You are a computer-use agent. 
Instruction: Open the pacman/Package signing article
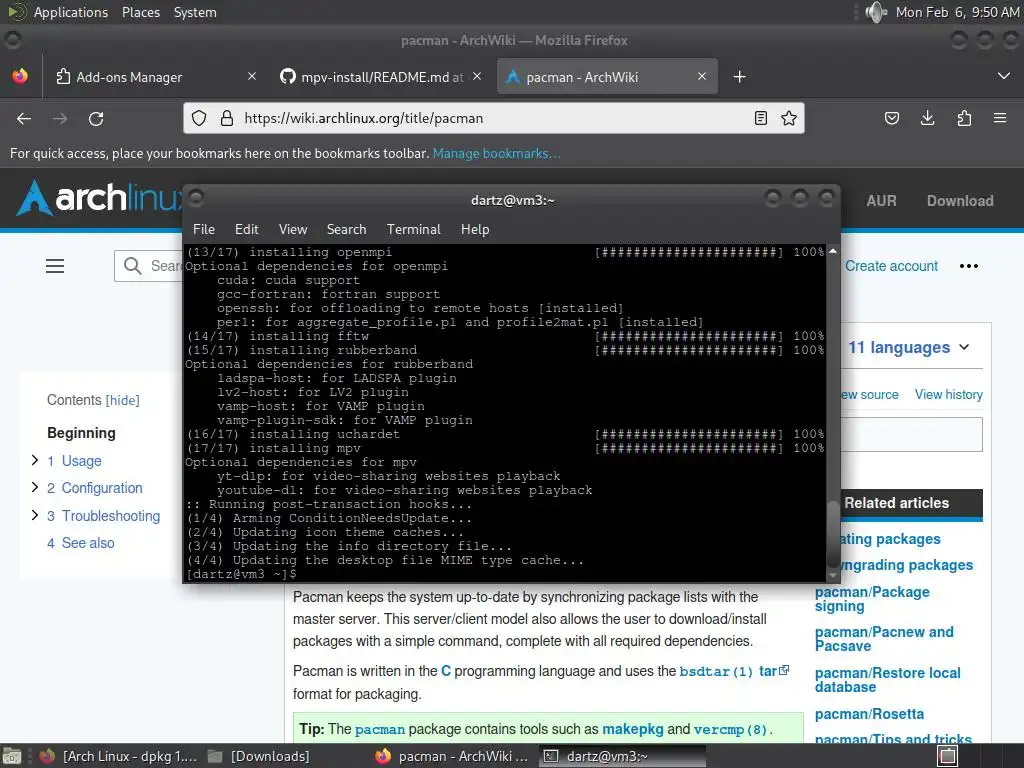click(x=872, y=599)
